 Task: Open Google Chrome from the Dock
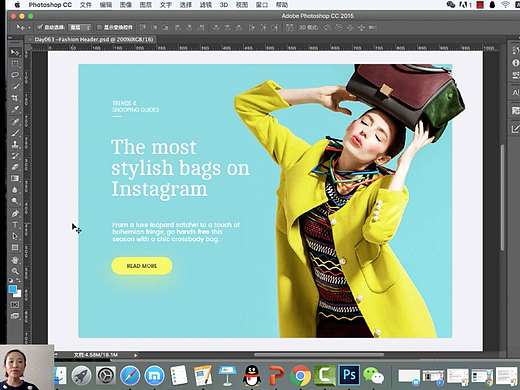[301, 375]
